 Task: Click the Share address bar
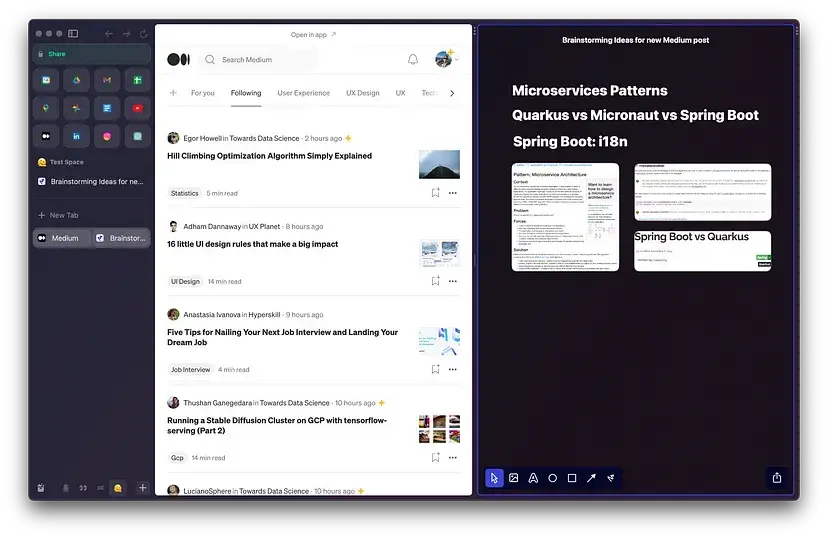[91, 54]
